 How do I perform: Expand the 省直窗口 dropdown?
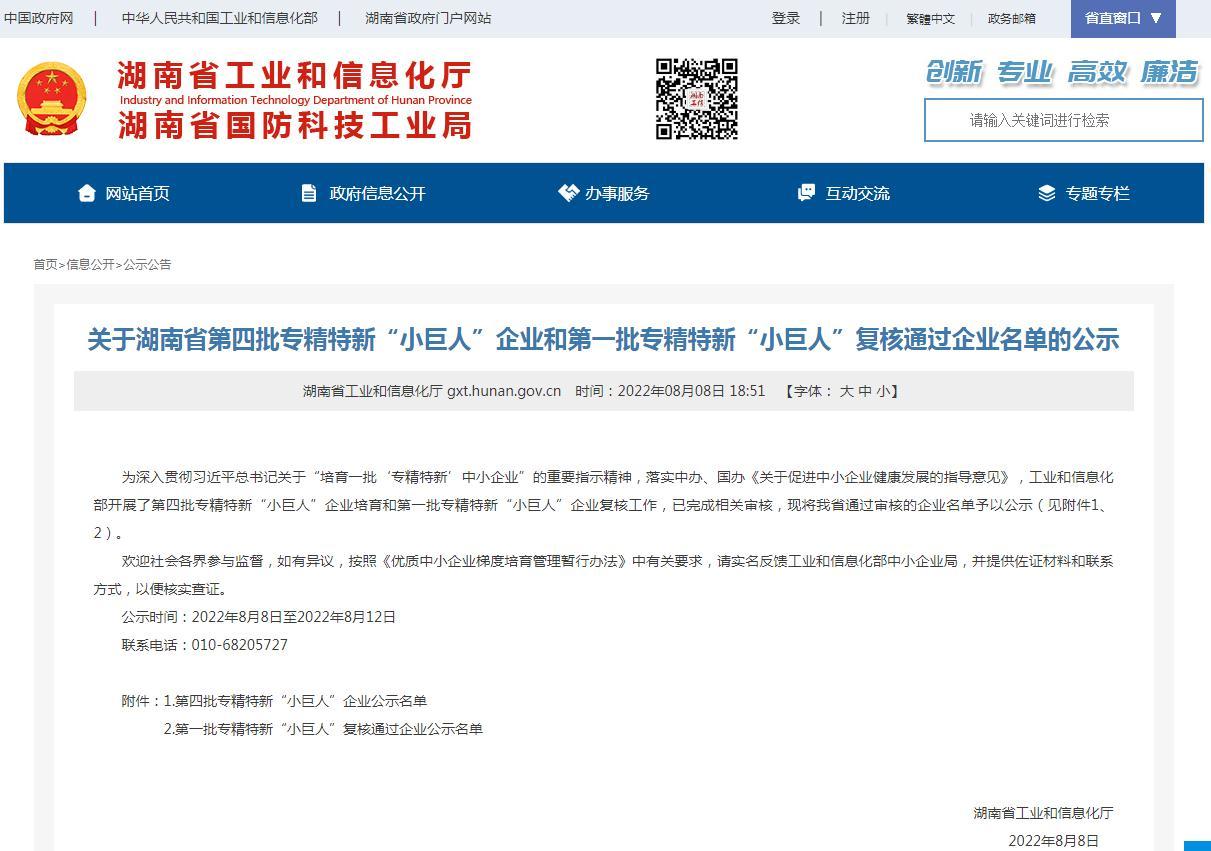pos(1123,18)
